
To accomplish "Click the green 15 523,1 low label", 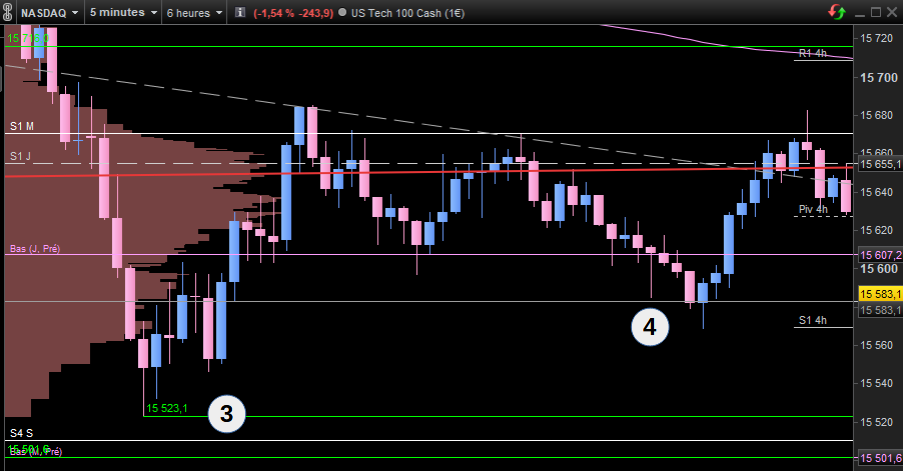I will coord(167,408).
